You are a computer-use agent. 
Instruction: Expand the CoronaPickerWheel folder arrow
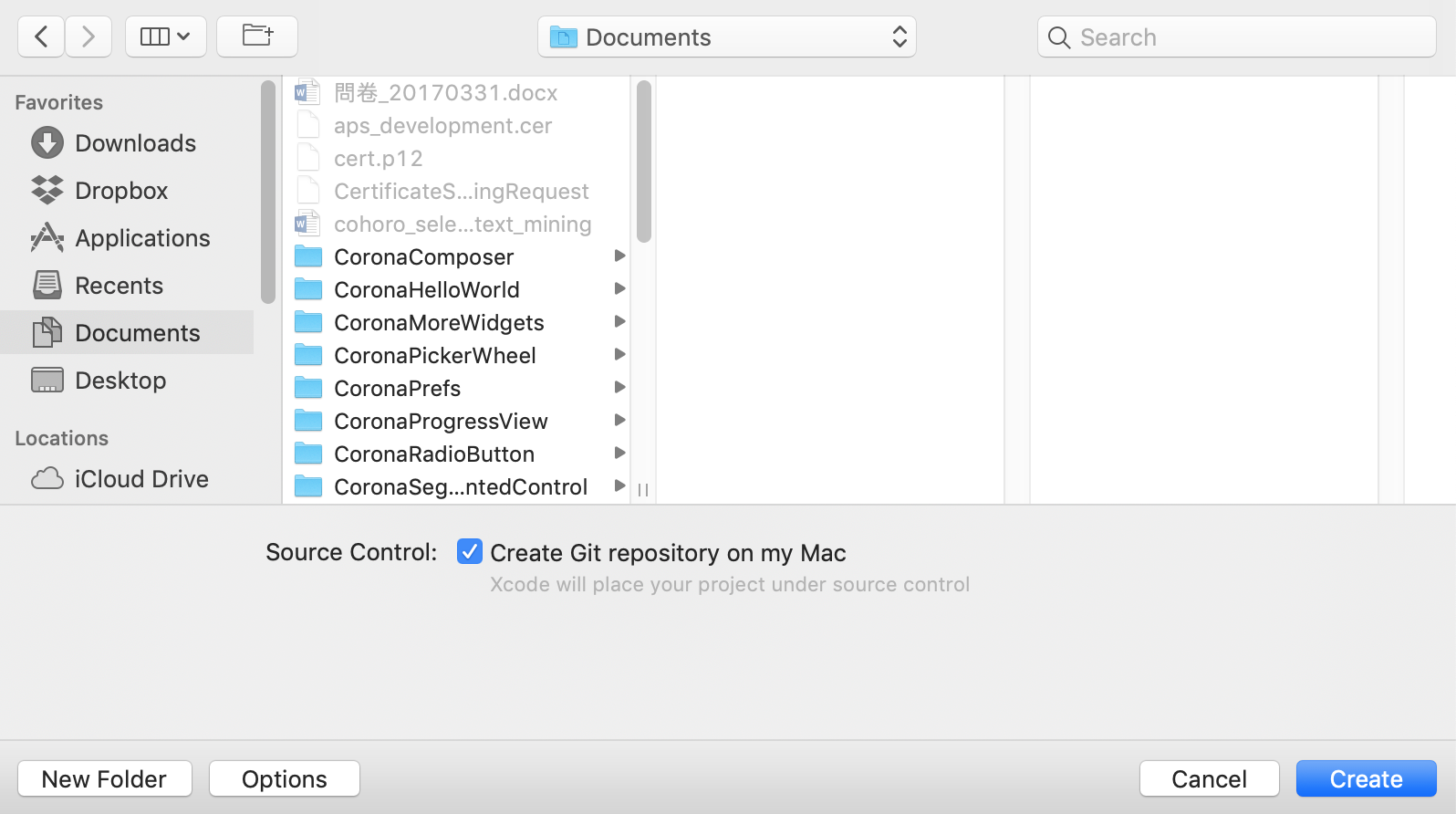(619, 354)
